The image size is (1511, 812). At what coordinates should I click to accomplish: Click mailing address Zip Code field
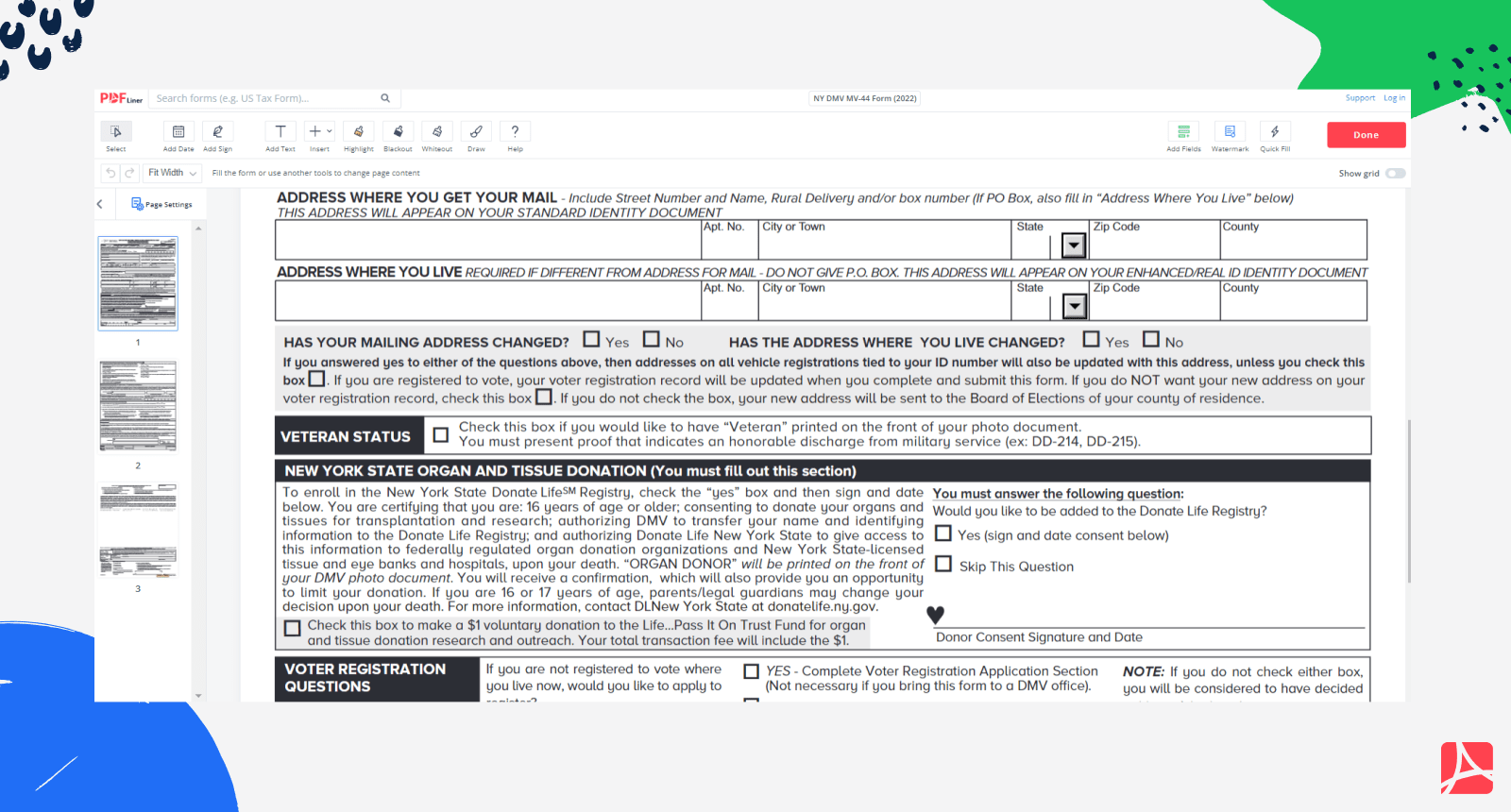(1155, 240)
